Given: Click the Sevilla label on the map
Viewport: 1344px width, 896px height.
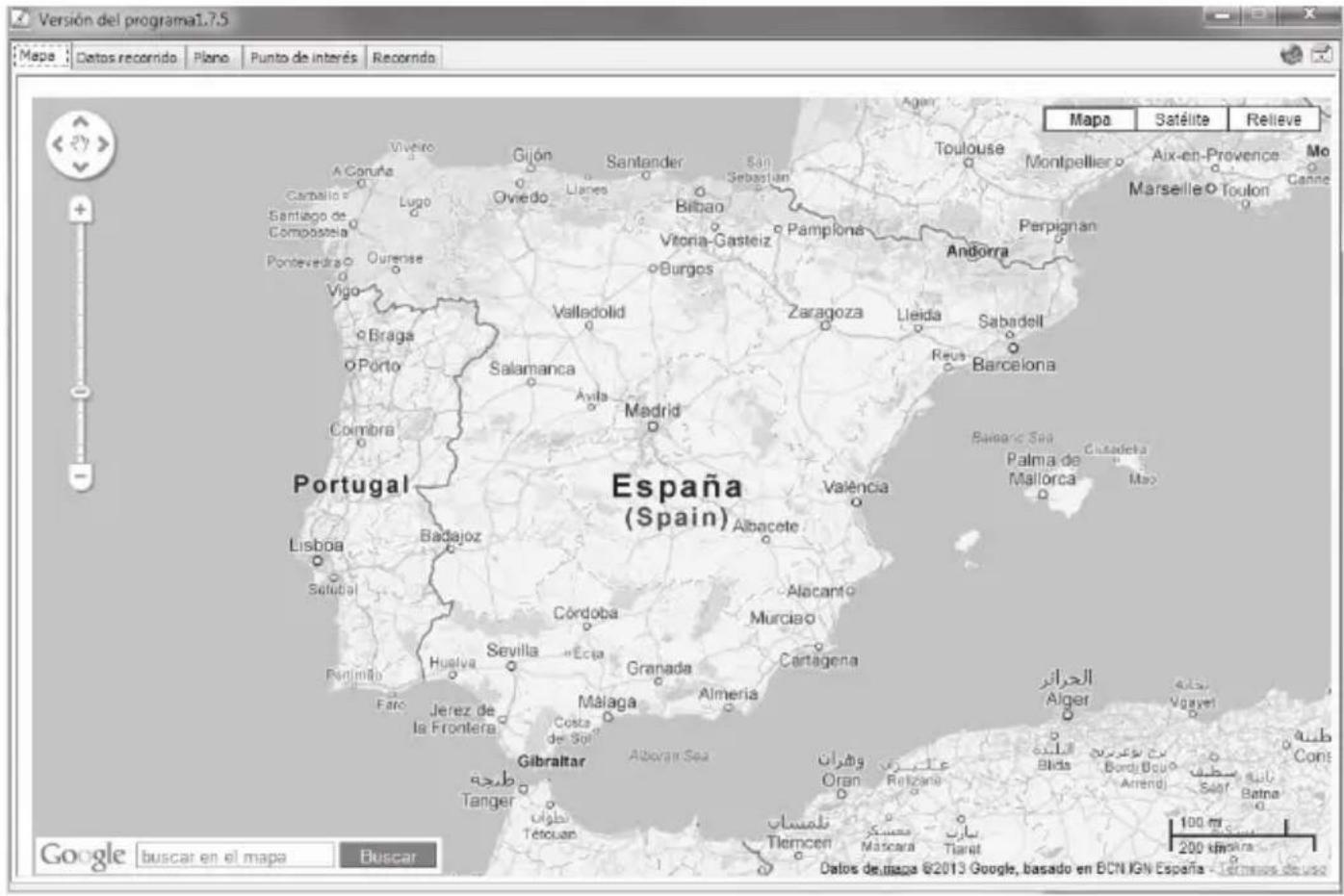Looking at the screenshot, I should coord(512,651).
